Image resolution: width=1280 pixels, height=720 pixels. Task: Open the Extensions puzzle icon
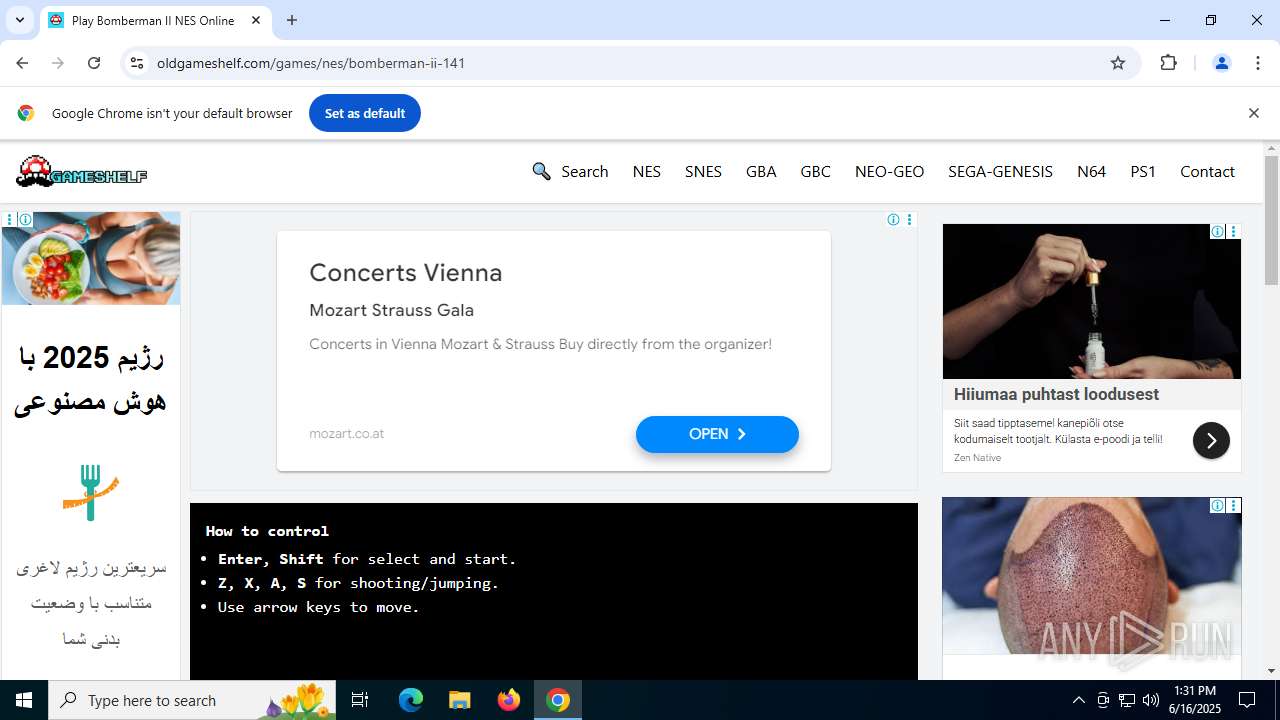click(1168, 63)
